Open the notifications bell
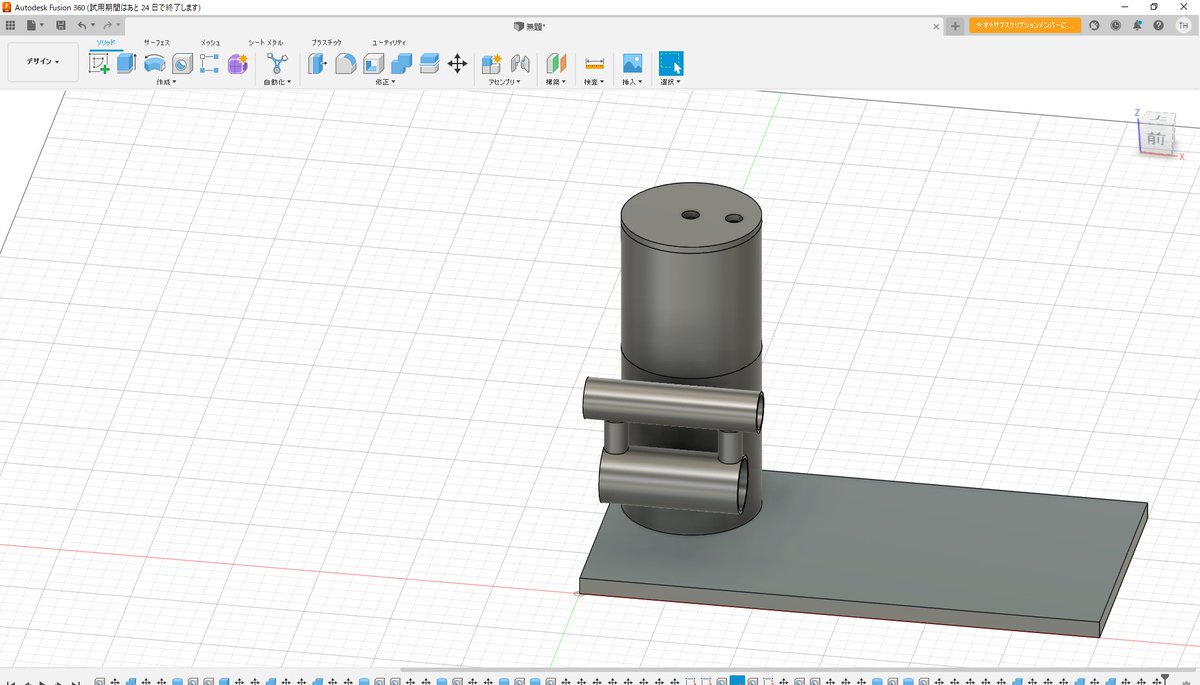 pyautogui.click(x=1137, y=25)
